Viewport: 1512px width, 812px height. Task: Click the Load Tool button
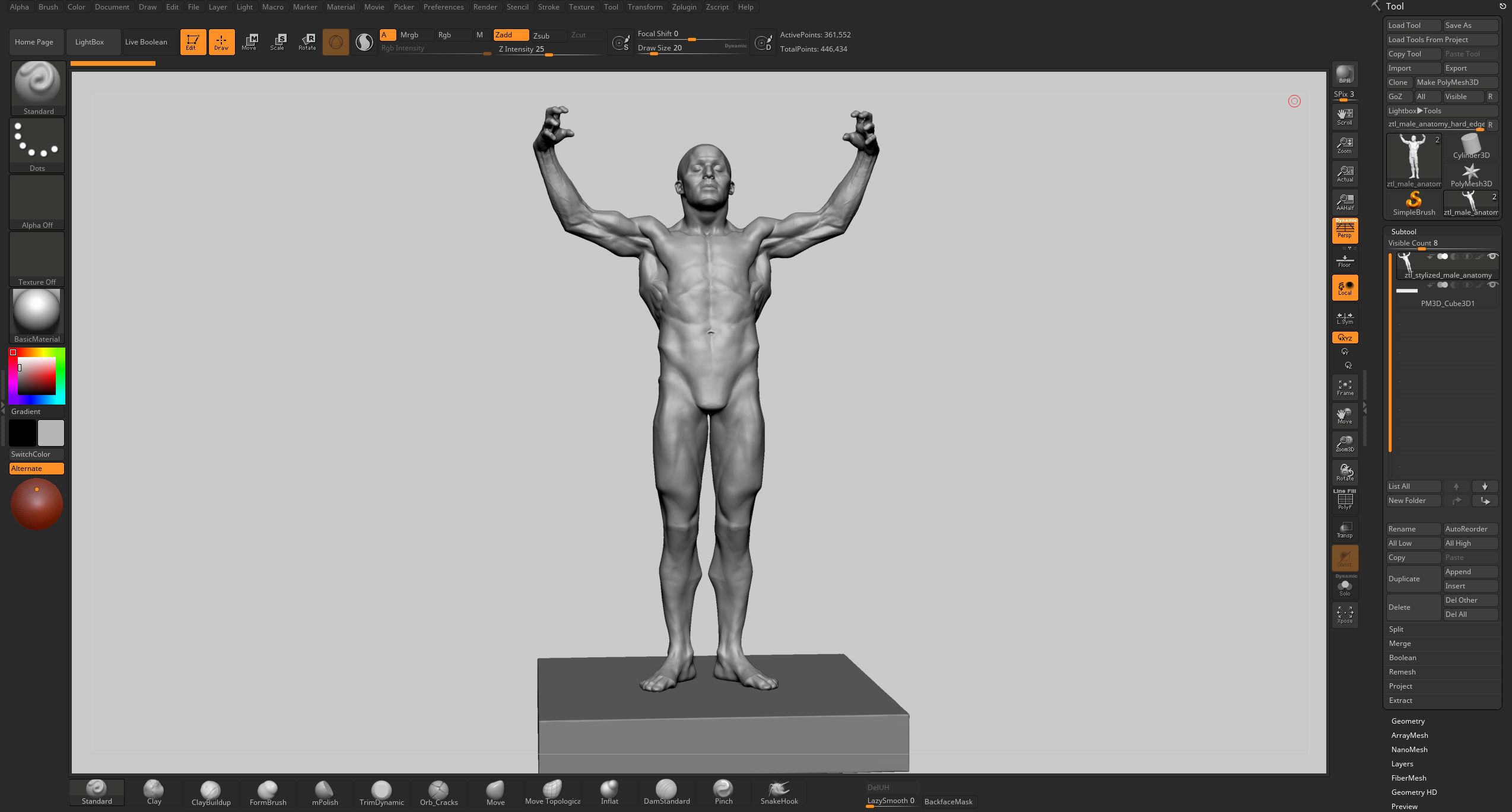(1413, 26)
